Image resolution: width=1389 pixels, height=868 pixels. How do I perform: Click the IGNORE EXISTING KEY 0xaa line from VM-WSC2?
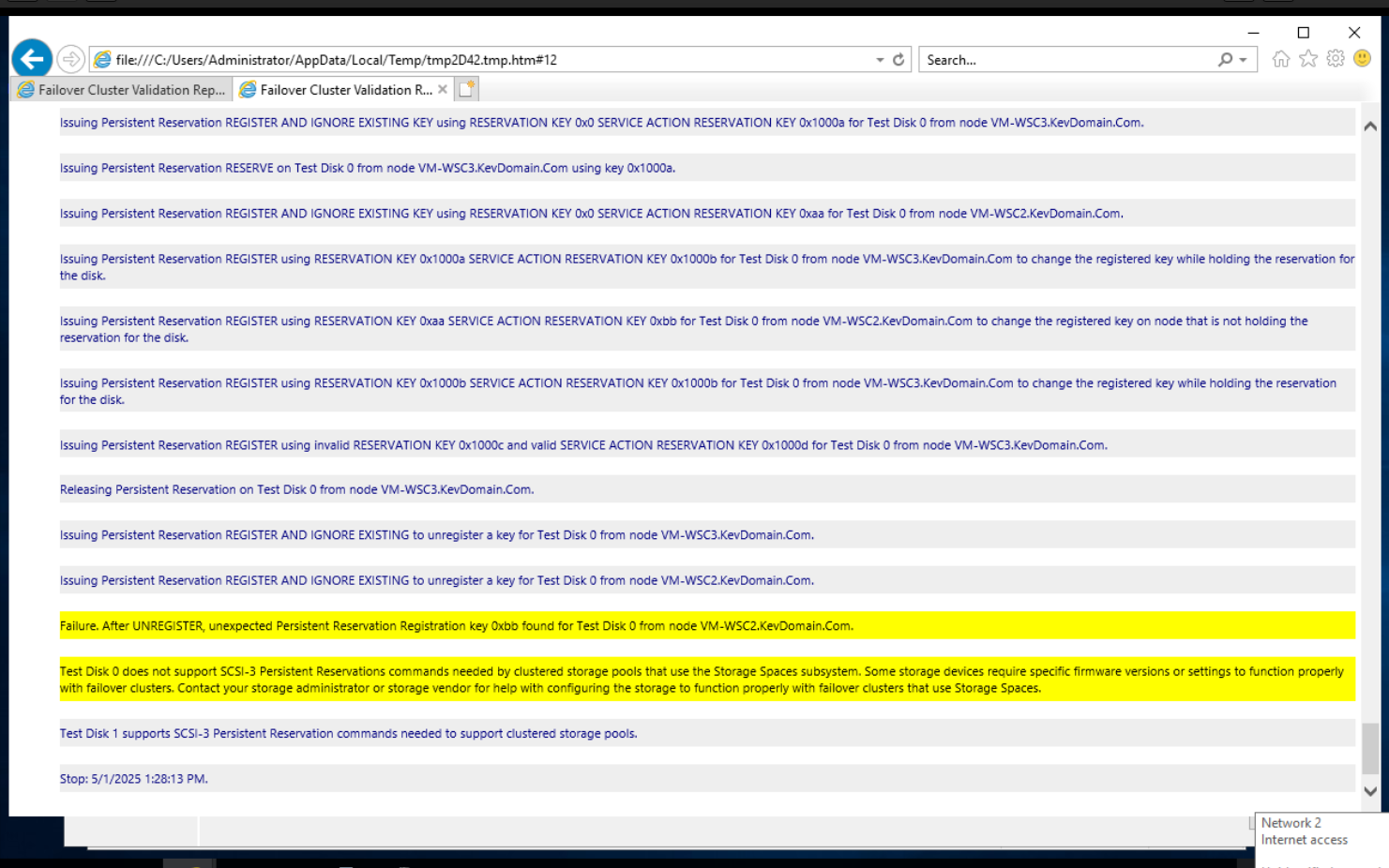point(707,214)
